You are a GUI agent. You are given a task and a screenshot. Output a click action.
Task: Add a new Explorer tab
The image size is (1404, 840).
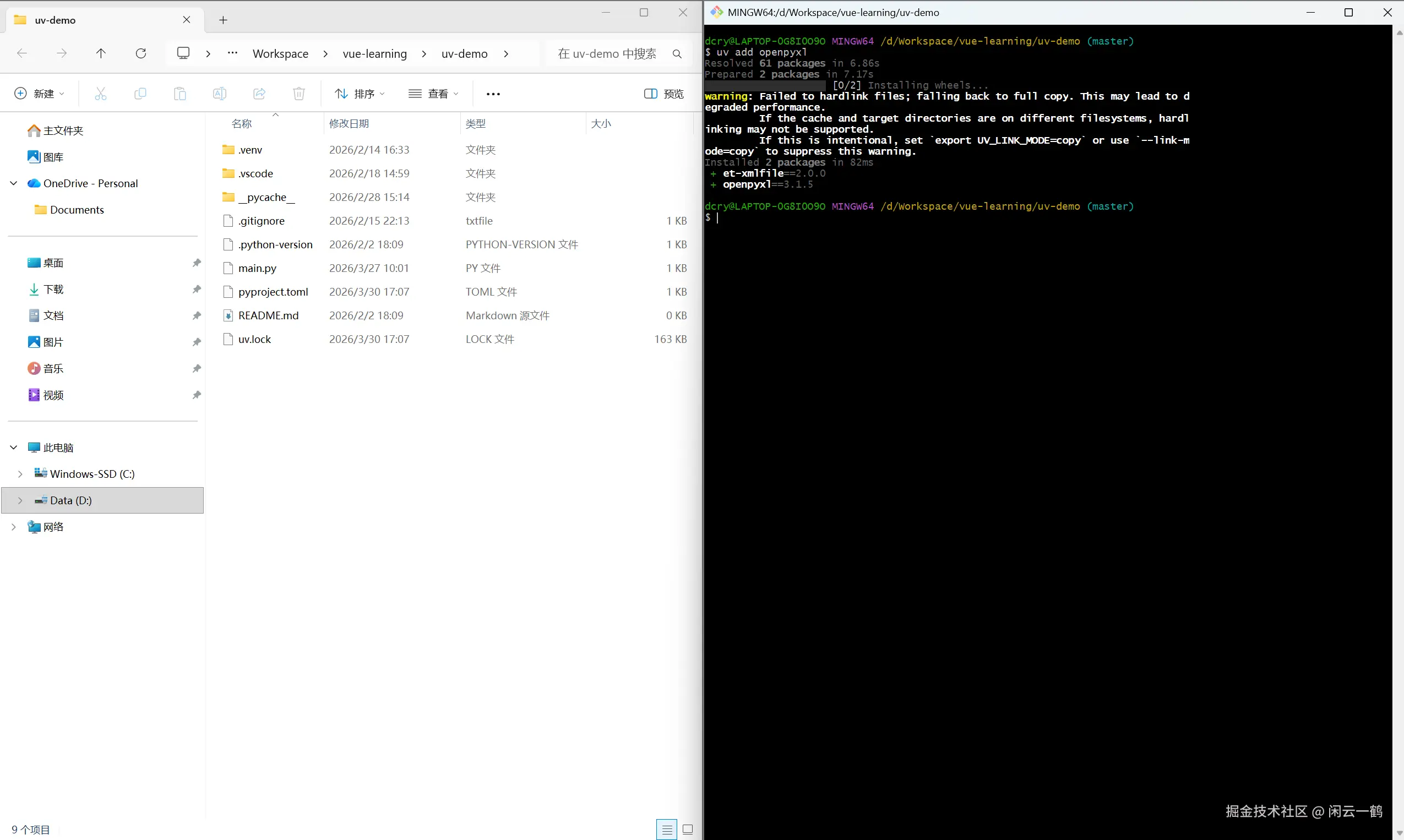(223, 20)
